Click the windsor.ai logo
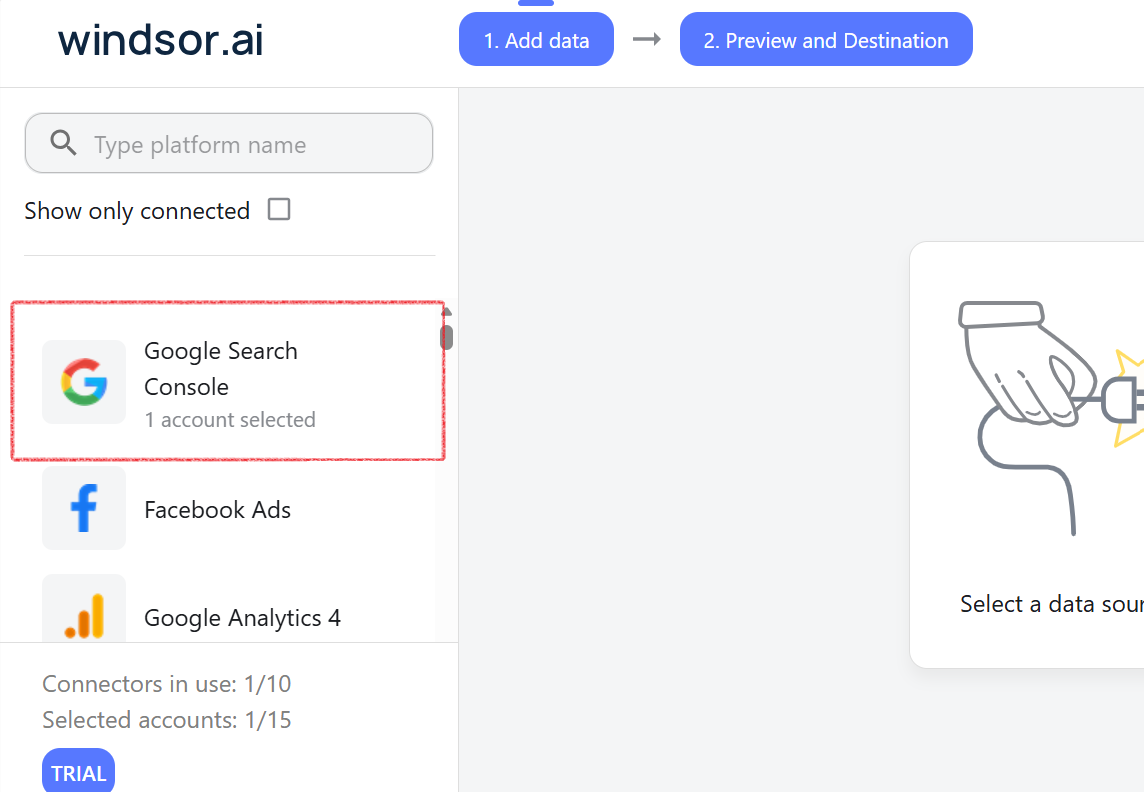 pyautogui.click(x=160, y=40)
